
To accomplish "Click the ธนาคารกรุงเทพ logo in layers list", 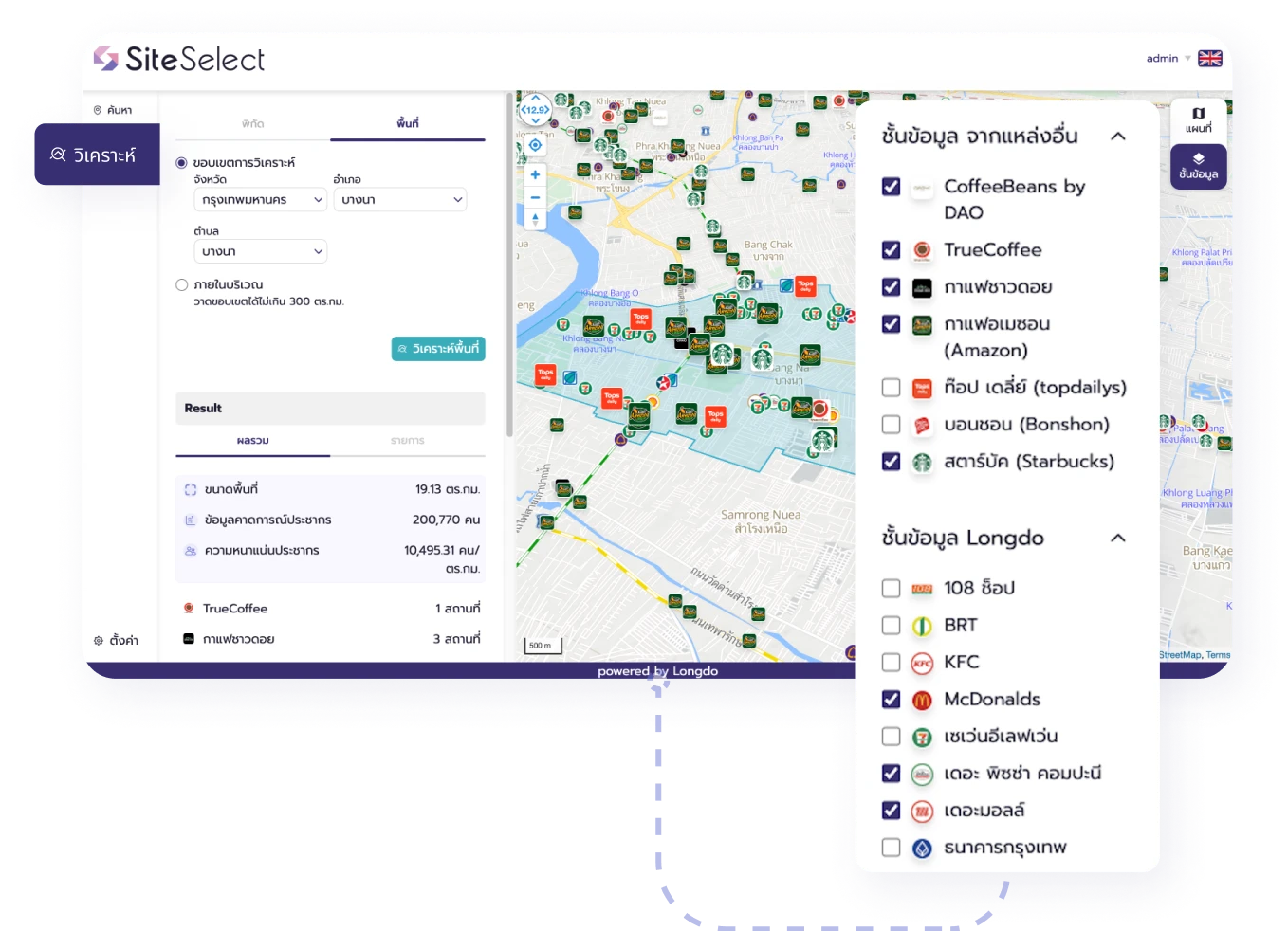I will coord(922,849).
